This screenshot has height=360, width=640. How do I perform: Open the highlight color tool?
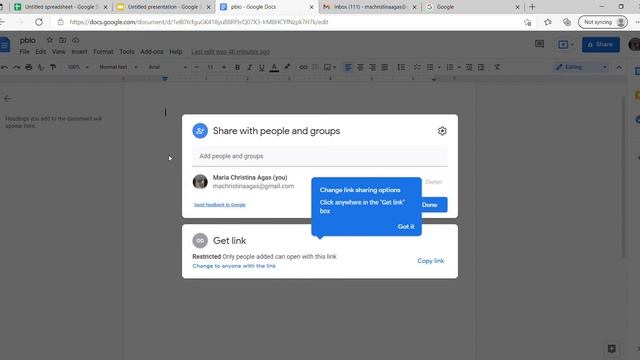click(287, 67)
